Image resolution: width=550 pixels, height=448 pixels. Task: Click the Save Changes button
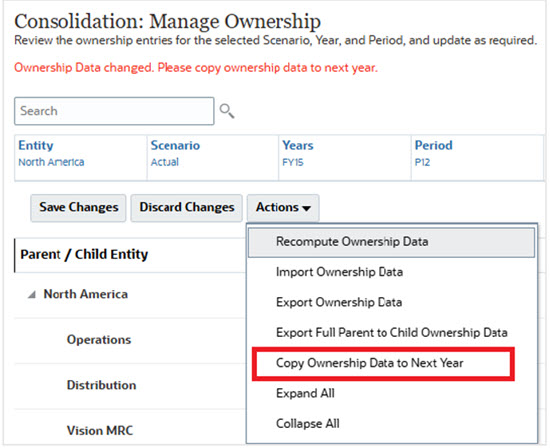tap(78, 208)
